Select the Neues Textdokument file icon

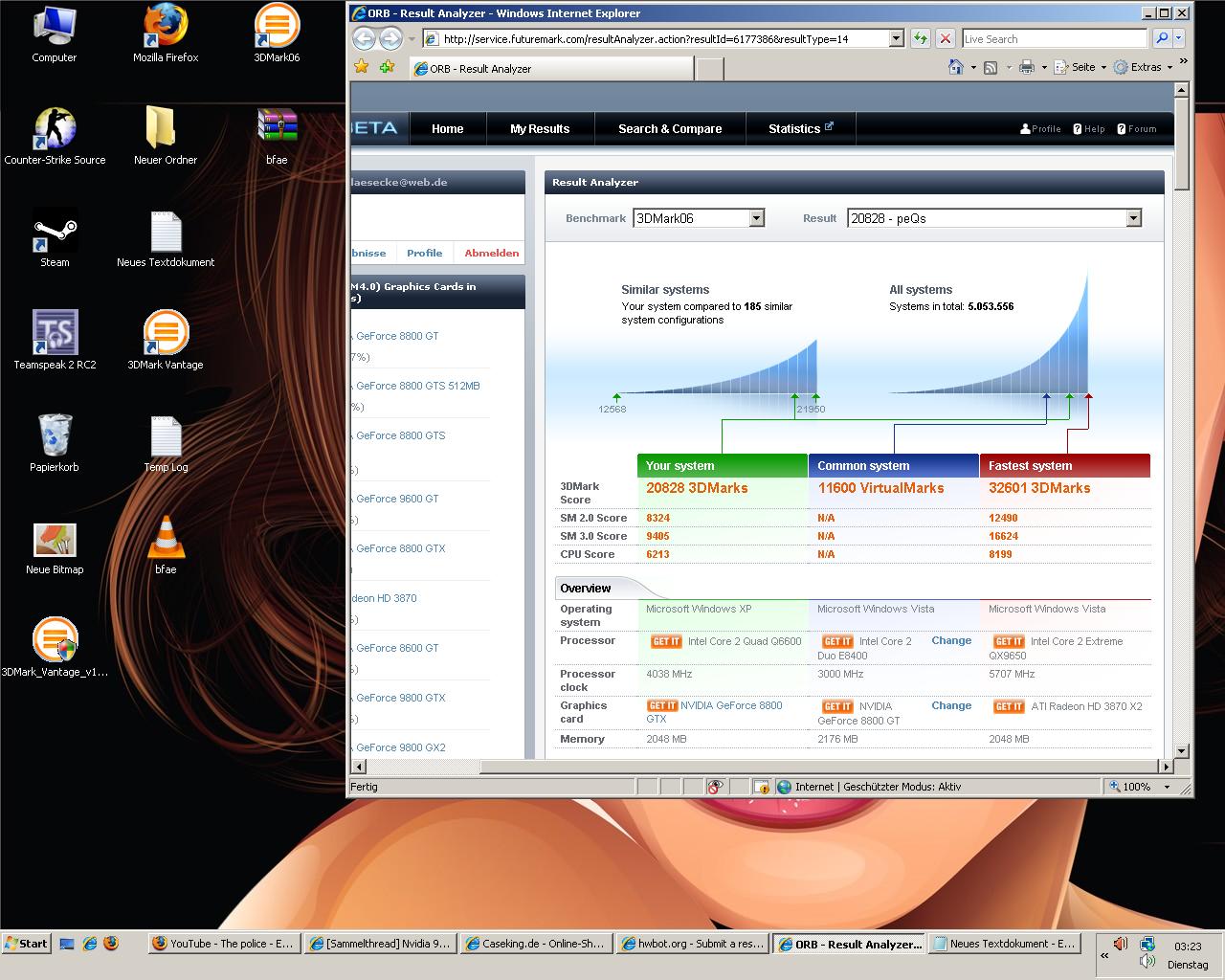pos(166,239)
